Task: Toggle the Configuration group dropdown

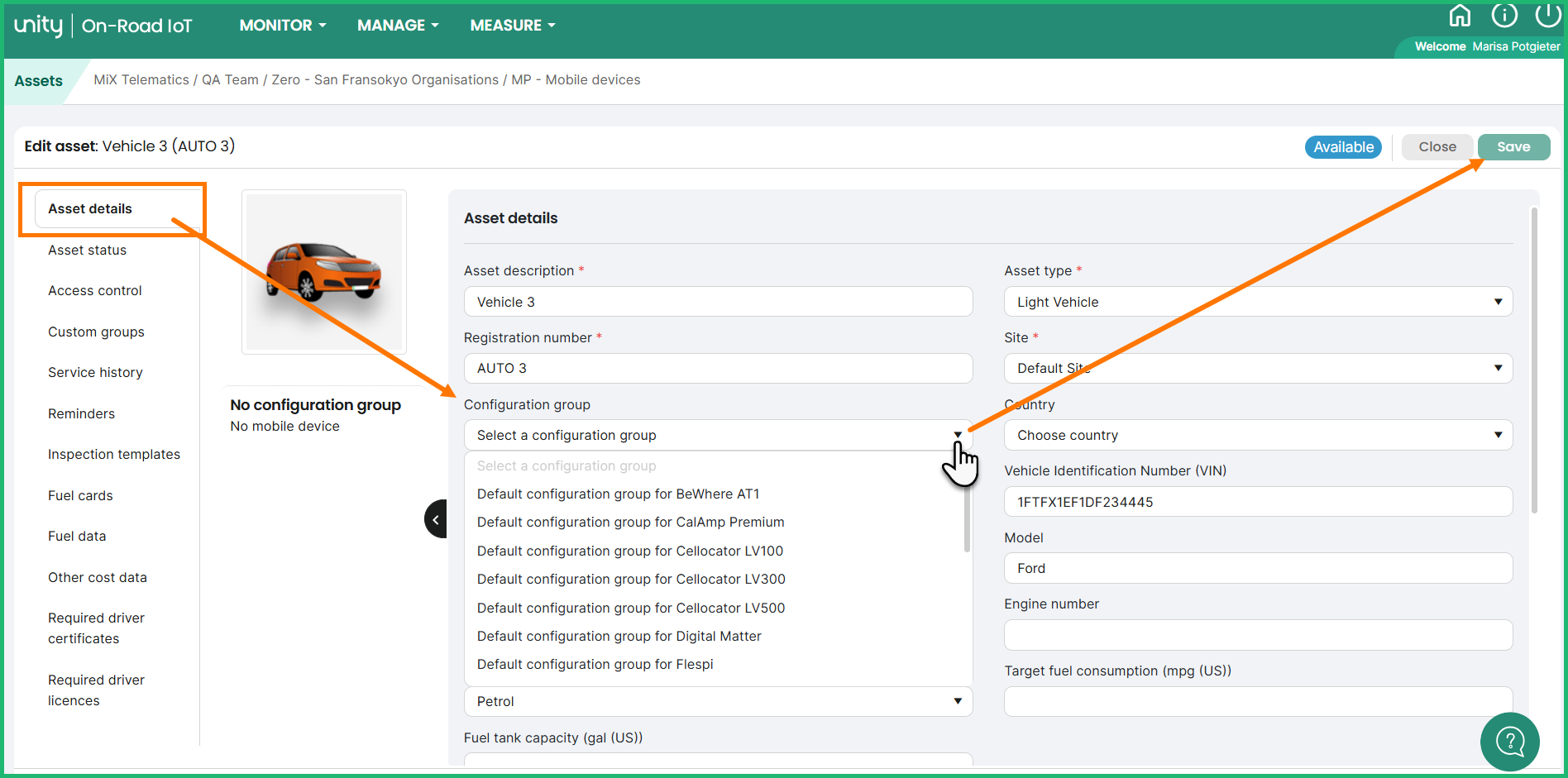Action: pos(718,436)
